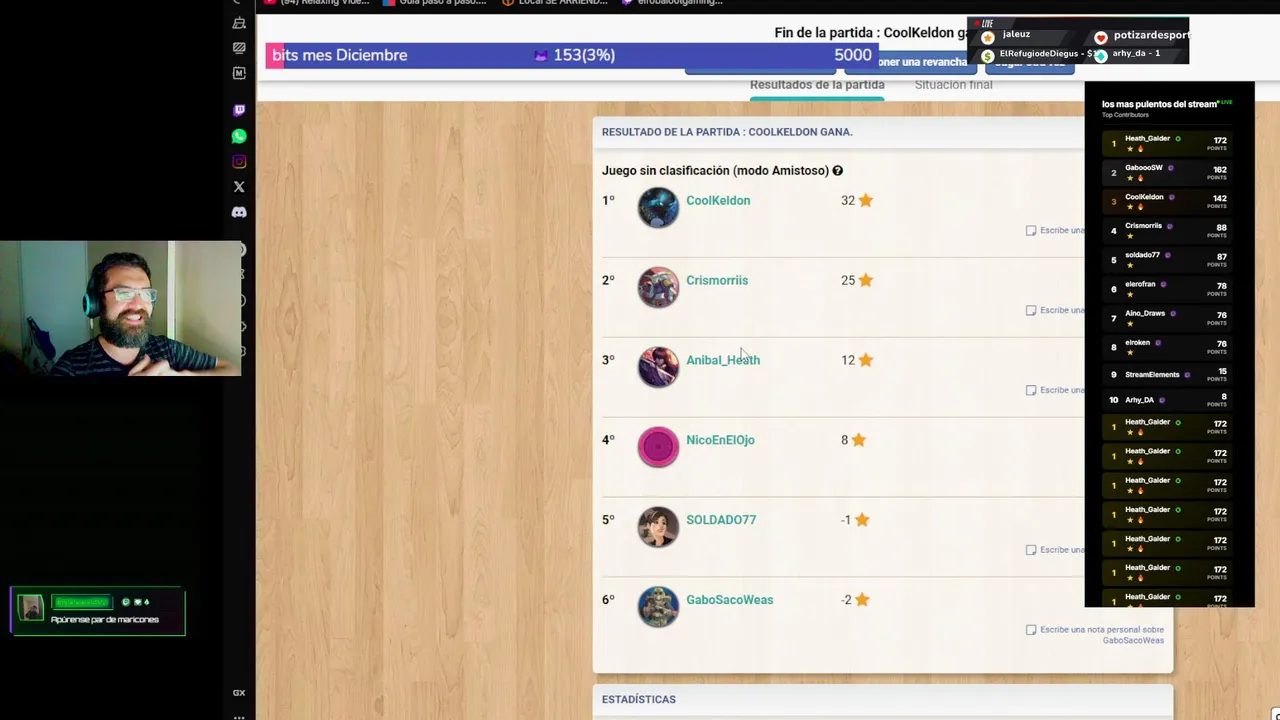Click the star beside CoolKeldon's 32 score
Image resolution: width=1280 pixels, height=720 pixels.
coord(866,200)
